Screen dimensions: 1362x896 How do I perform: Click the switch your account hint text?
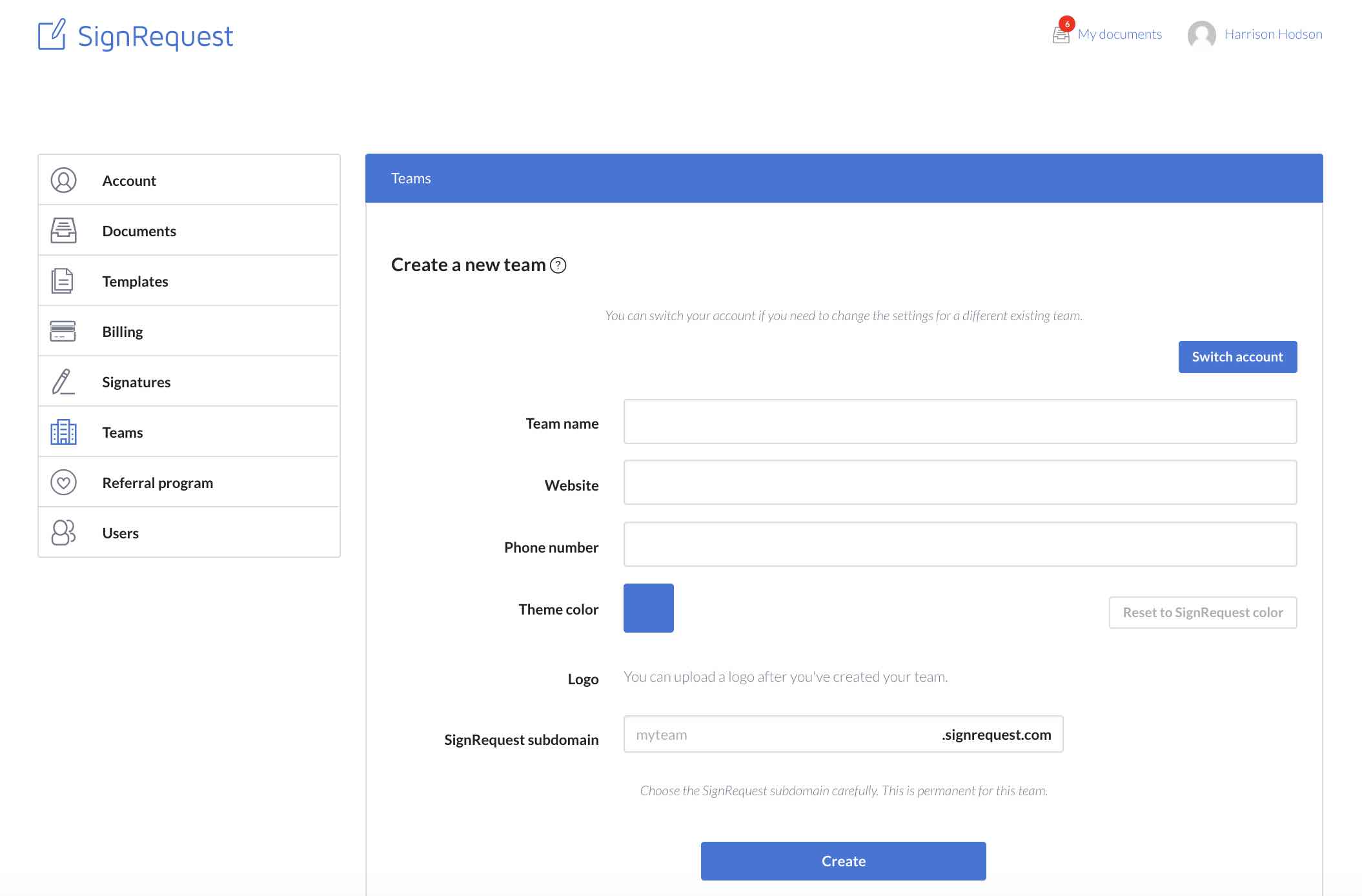(x=844, y=316)
